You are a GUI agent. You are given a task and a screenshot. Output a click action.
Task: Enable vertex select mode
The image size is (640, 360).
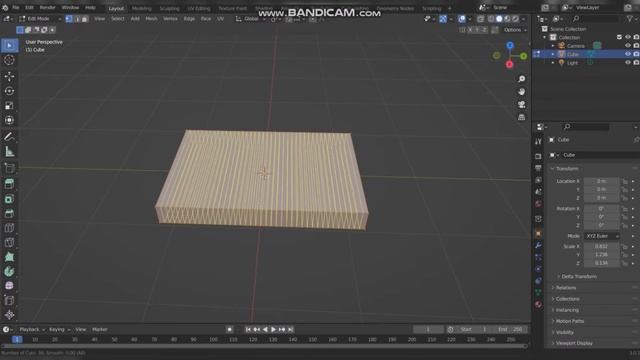pyautogui.click(x=69, y=19)
